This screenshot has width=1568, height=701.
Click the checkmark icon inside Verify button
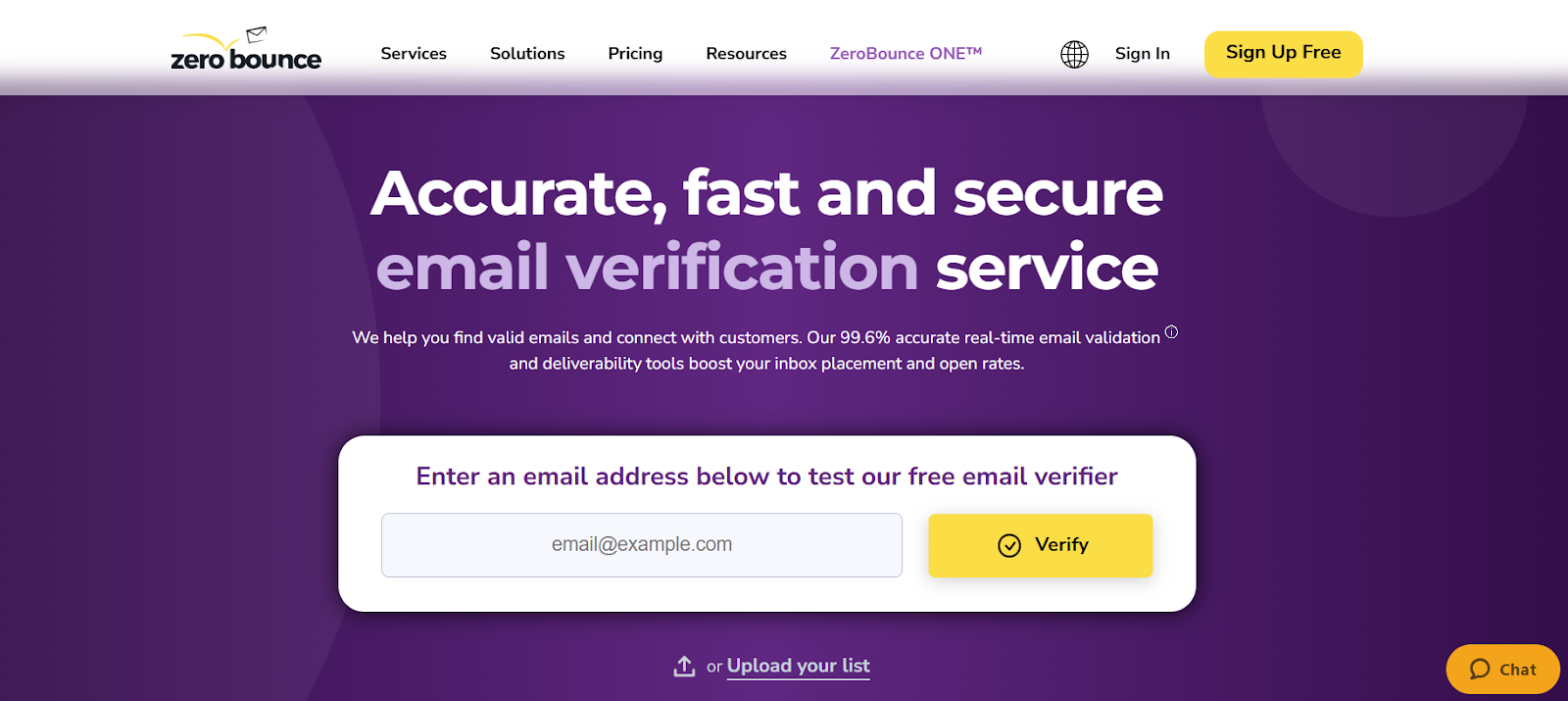point(1007,545)
